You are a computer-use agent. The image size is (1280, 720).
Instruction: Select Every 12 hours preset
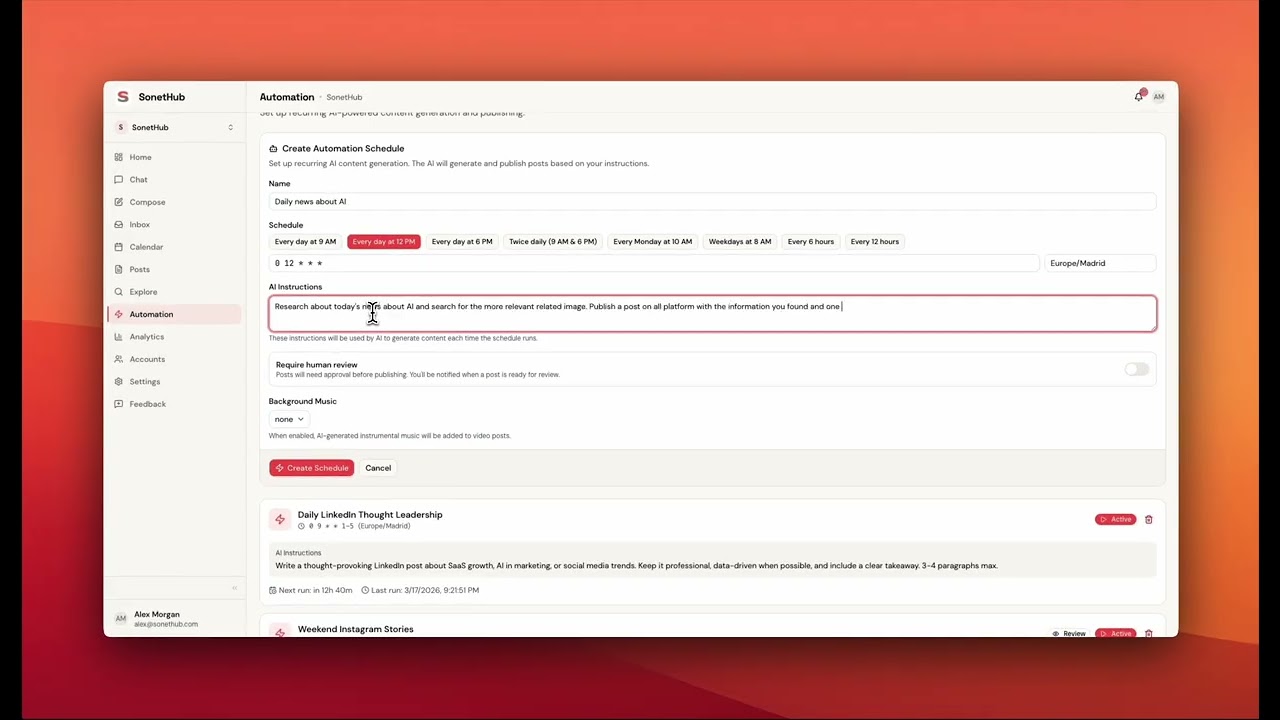coord(875,241)
